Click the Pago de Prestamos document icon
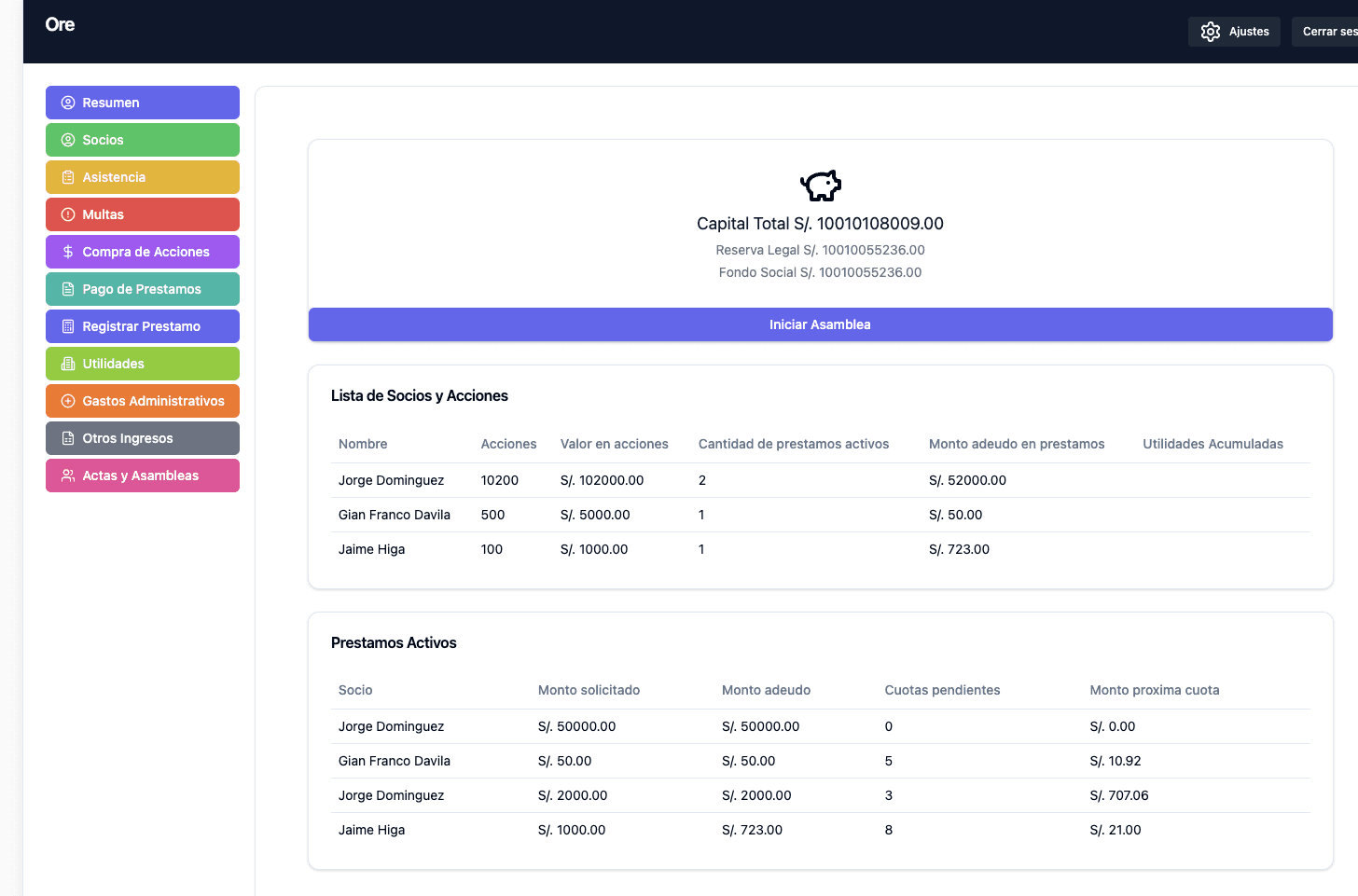Image resolution: width=1358 pixels, height=896 pixels. [68, 289]
